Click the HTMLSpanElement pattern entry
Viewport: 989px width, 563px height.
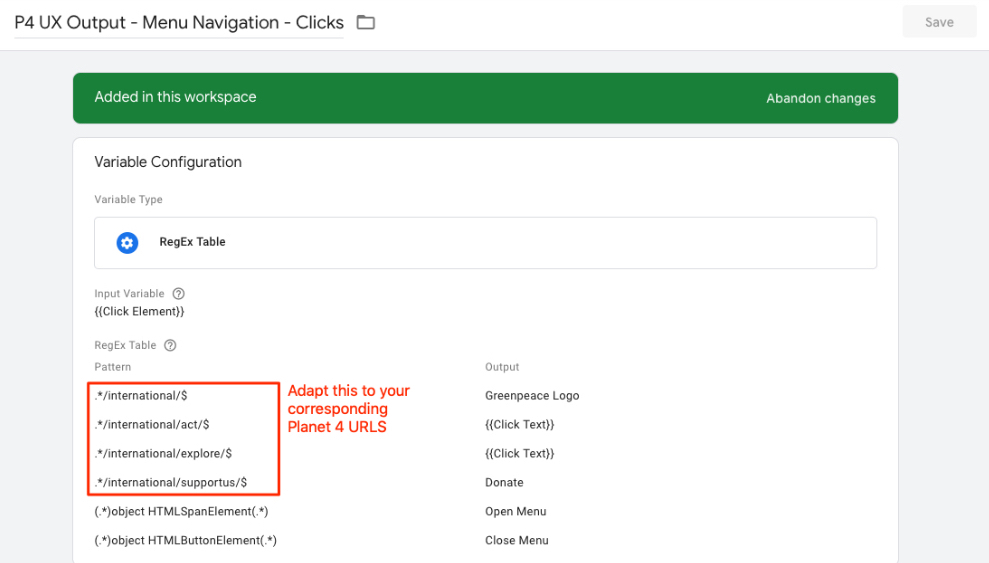pos(181,511)
